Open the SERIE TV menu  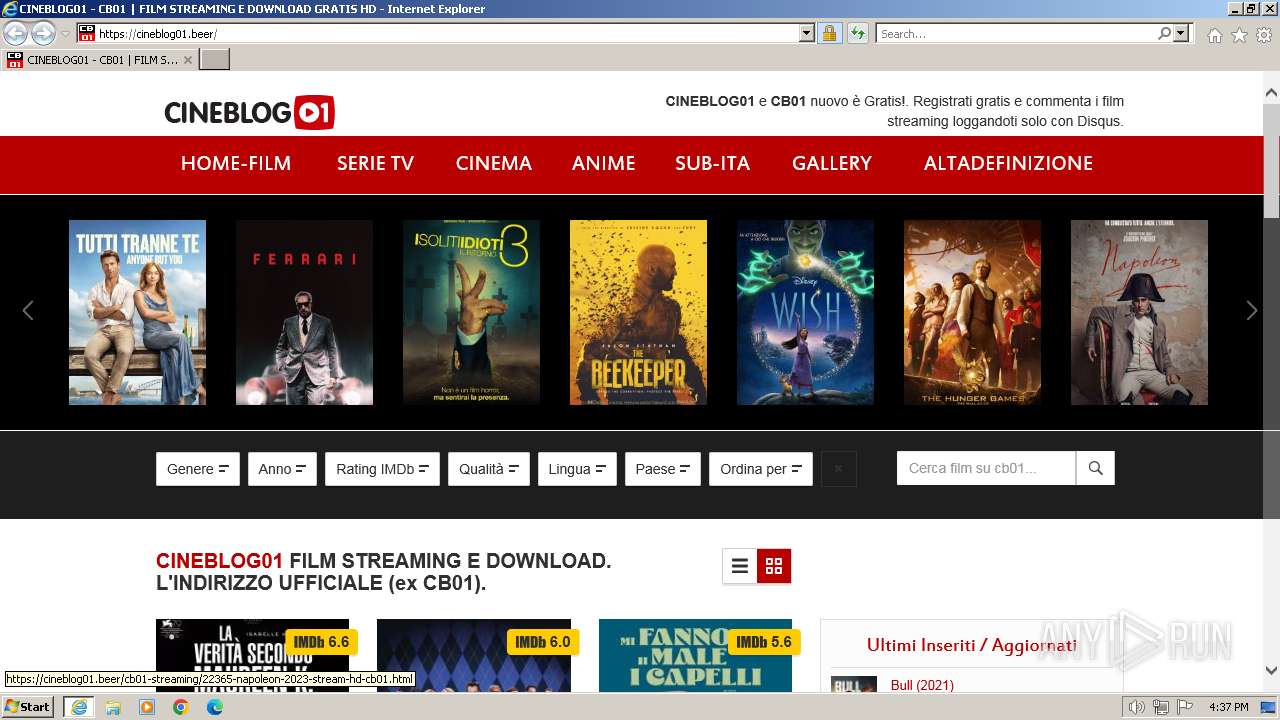375,163
